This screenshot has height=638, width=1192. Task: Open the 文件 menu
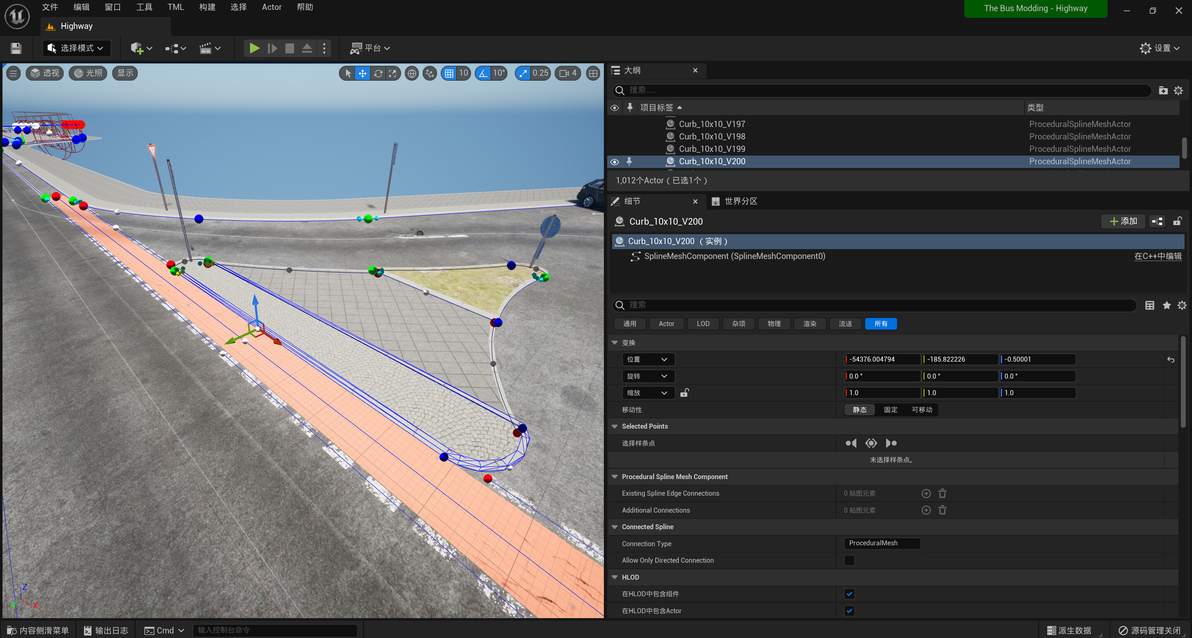[50, 7]
